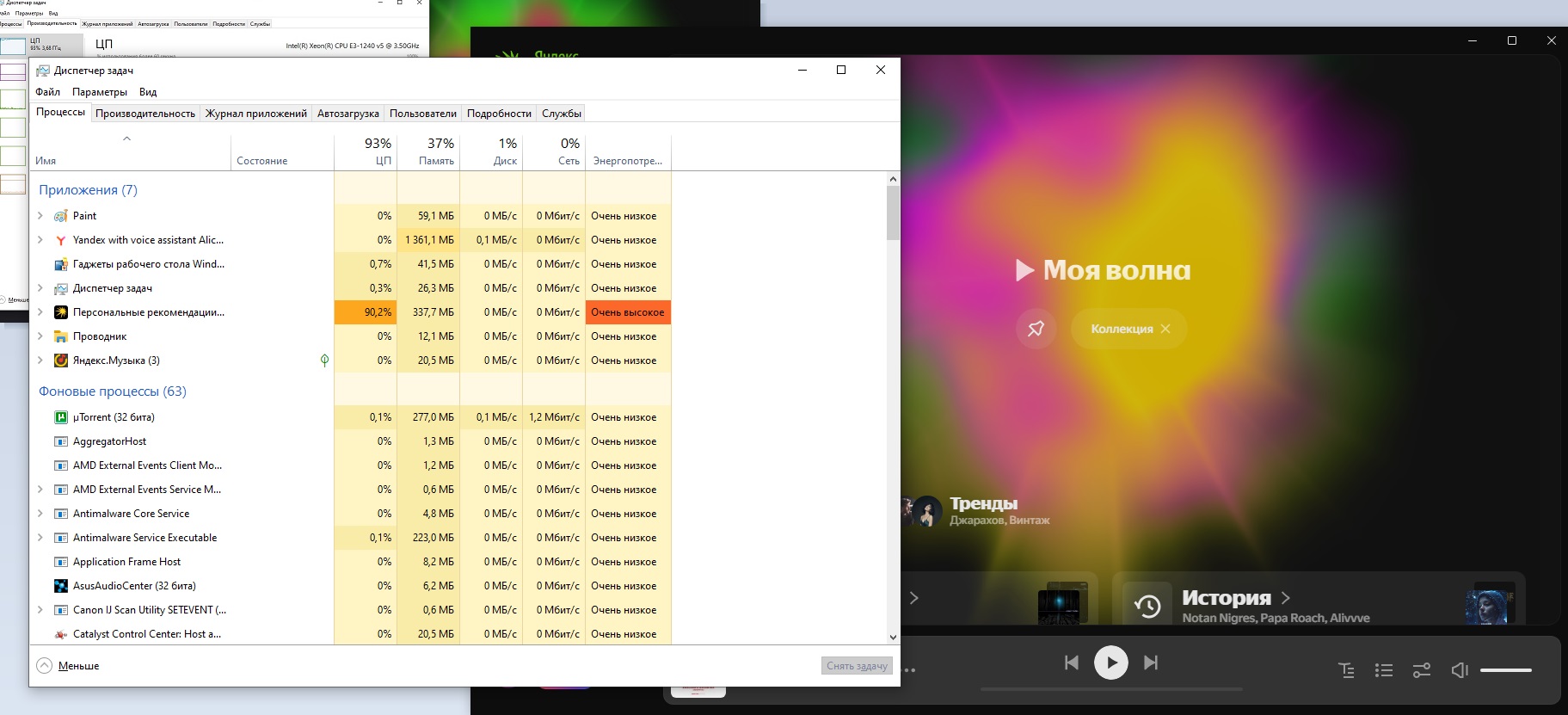Start Моя волна with its play triangle

click(x=1024, y=271)
